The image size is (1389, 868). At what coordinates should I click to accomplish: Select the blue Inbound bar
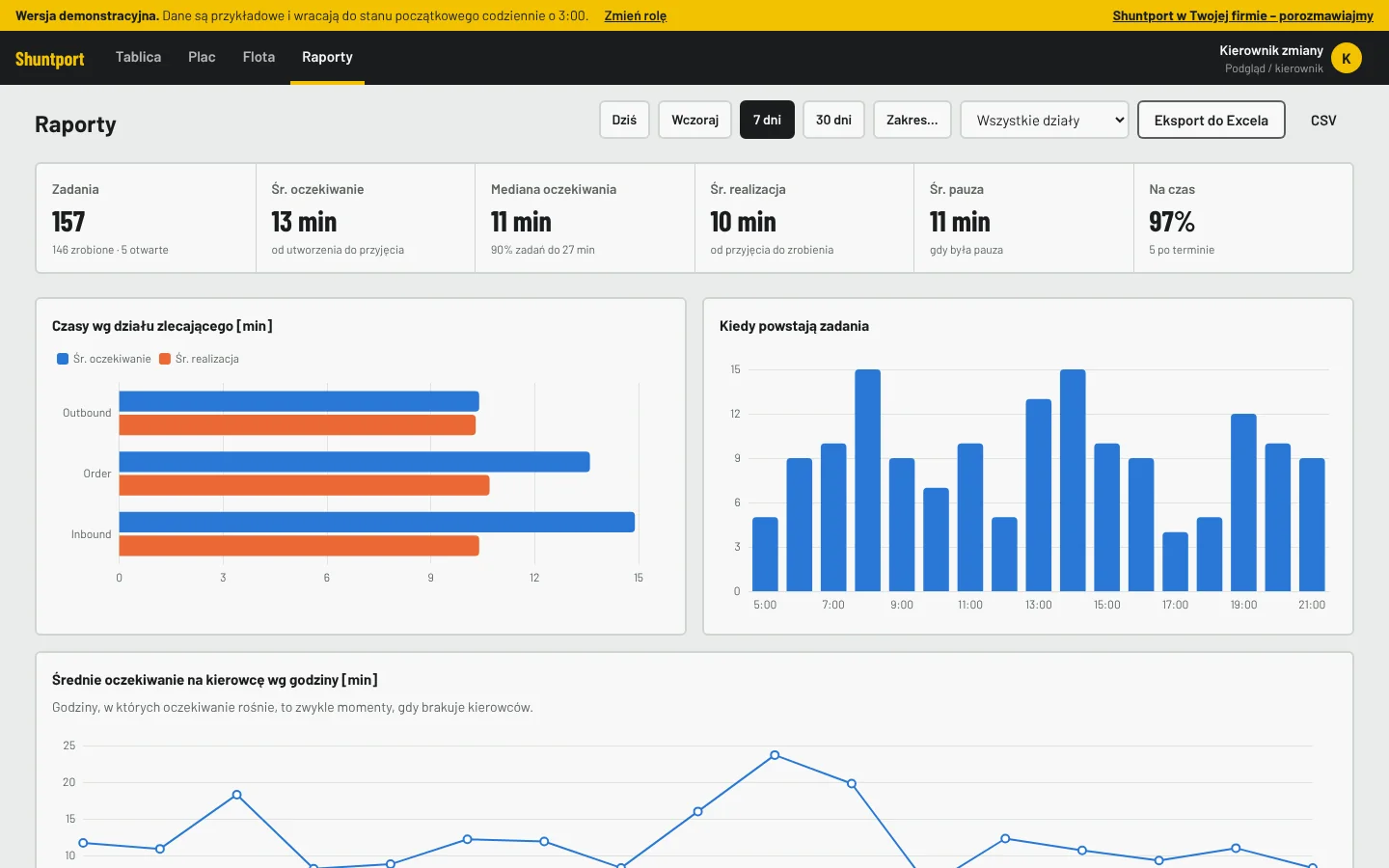tap(377, 522)
